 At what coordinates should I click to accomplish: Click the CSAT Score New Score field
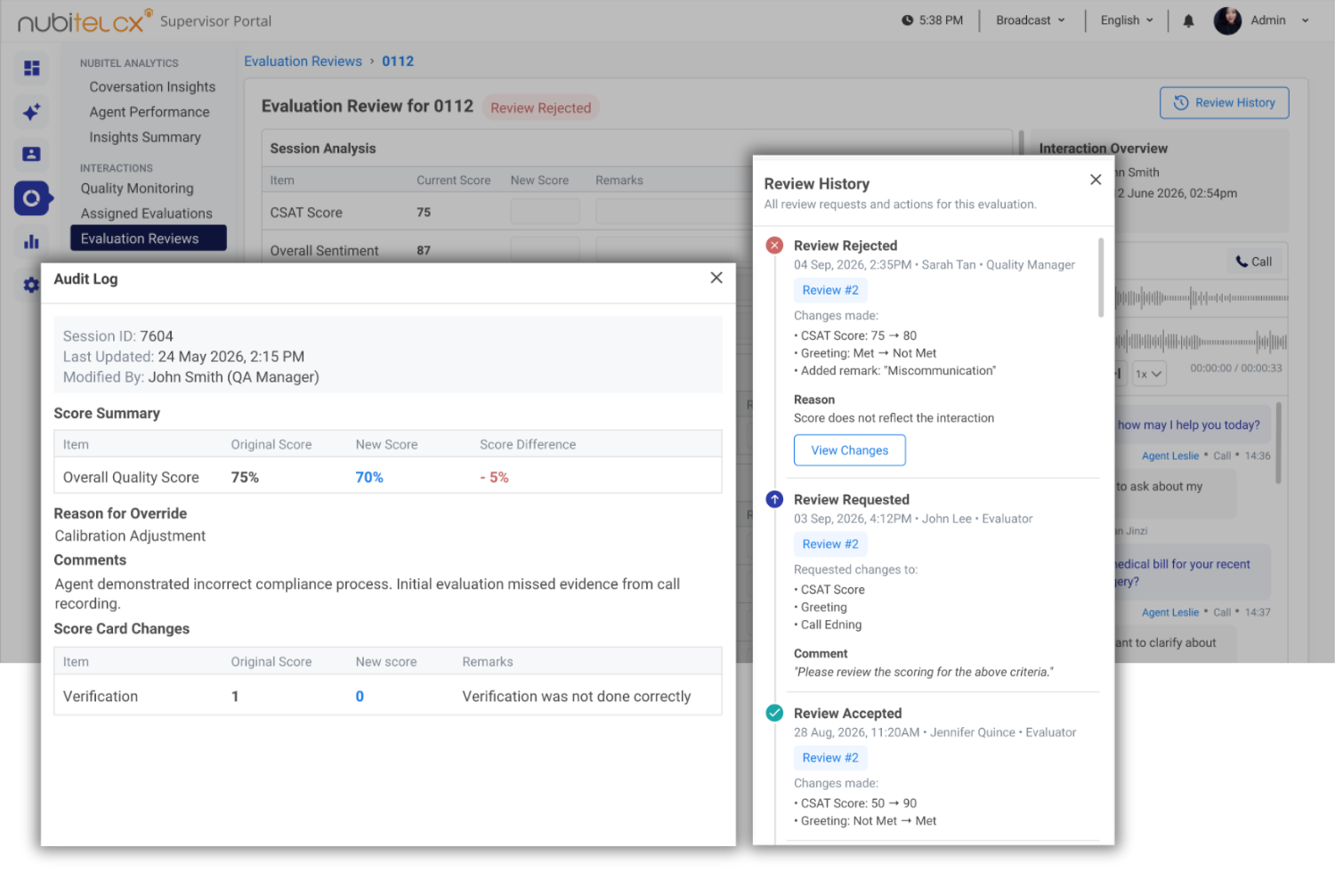[x=545, y=212]
